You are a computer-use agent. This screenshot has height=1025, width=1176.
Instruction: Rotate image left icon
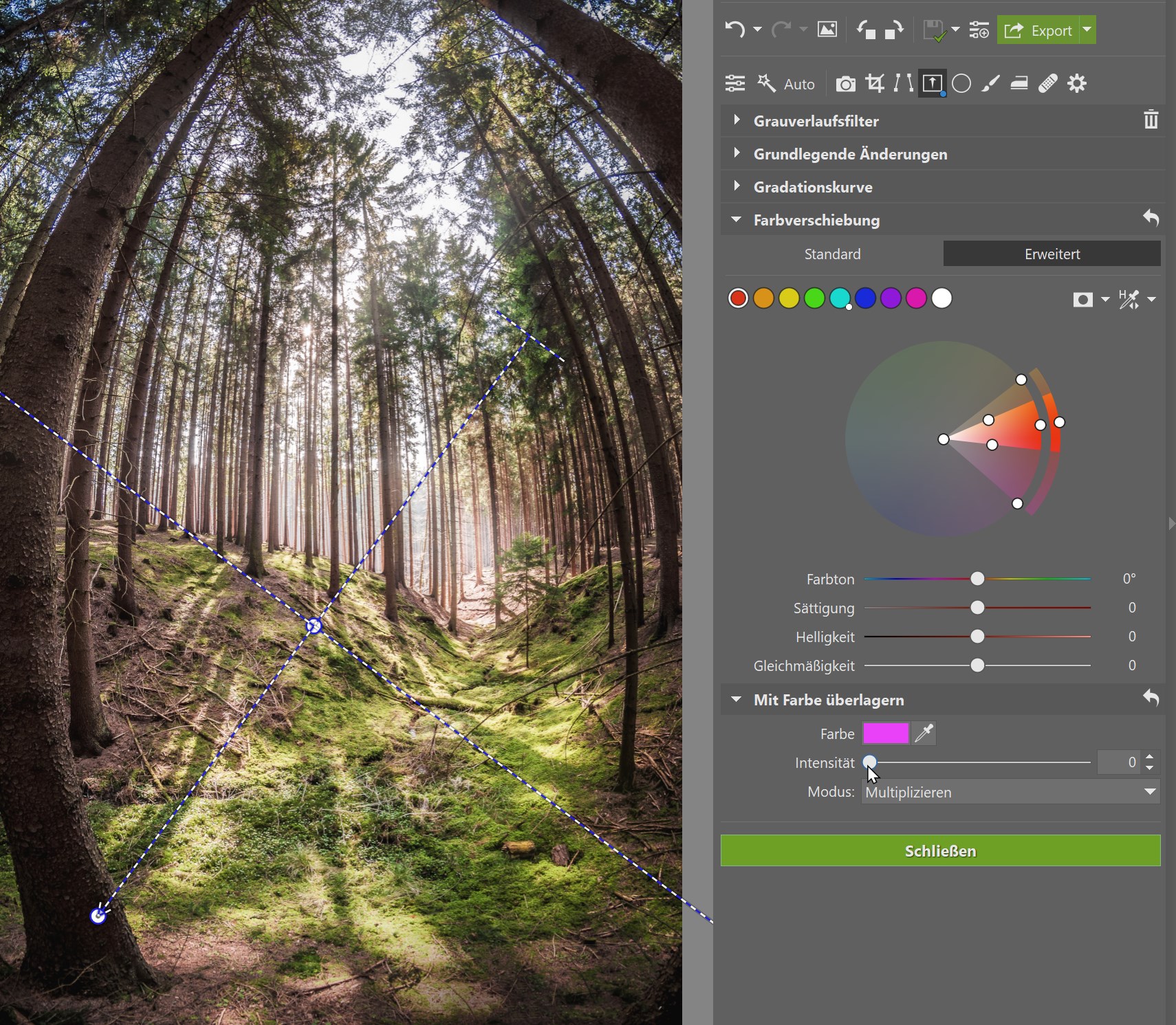tap(866, 30)
